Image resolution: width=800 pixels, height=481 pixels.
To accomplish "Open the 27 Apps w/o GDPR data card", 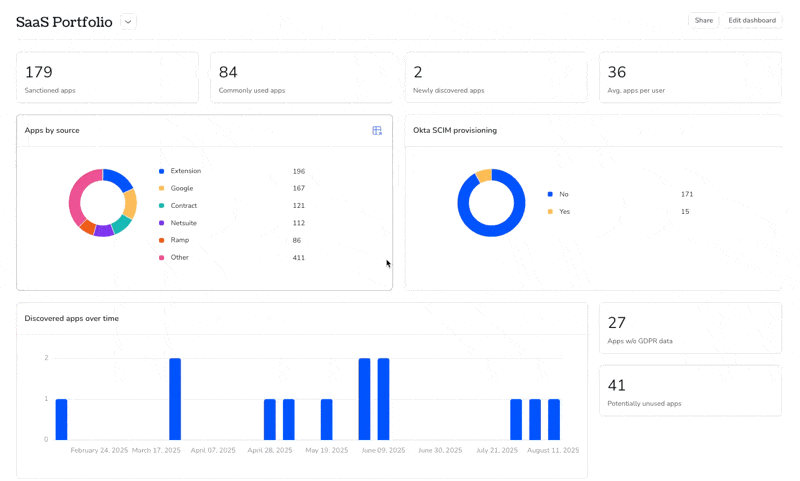I will point(690,328).
